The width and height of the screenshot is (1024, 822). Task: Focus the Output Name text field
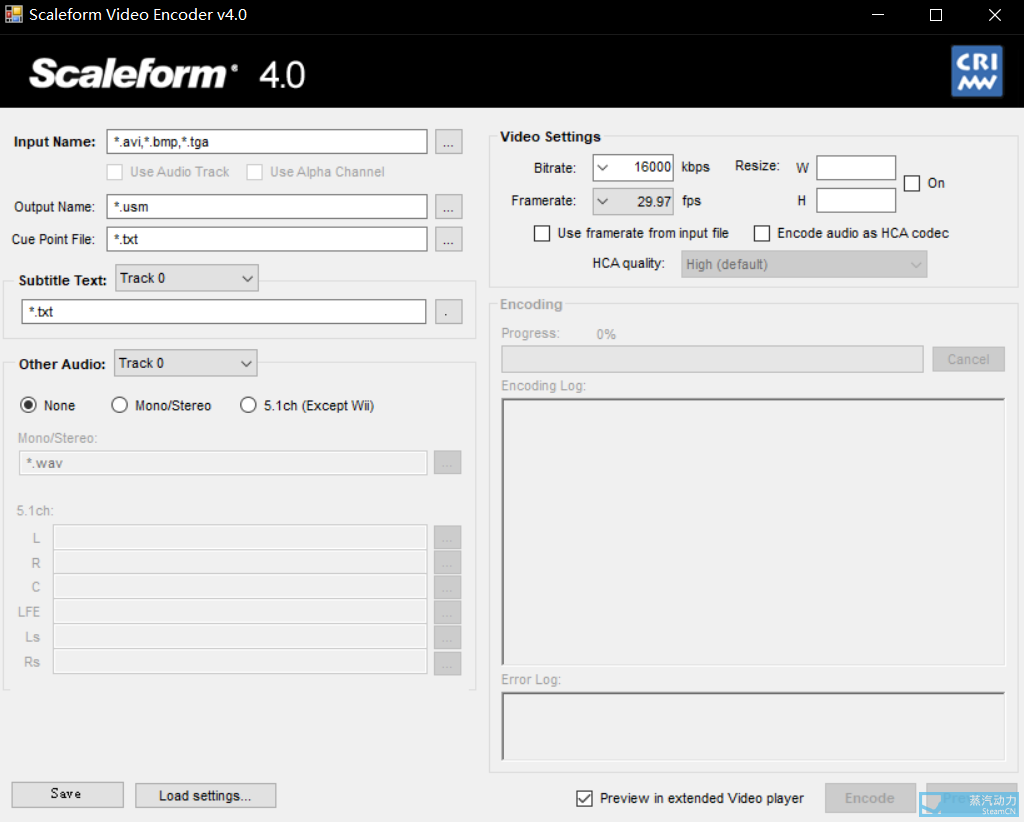pos(267,207)
